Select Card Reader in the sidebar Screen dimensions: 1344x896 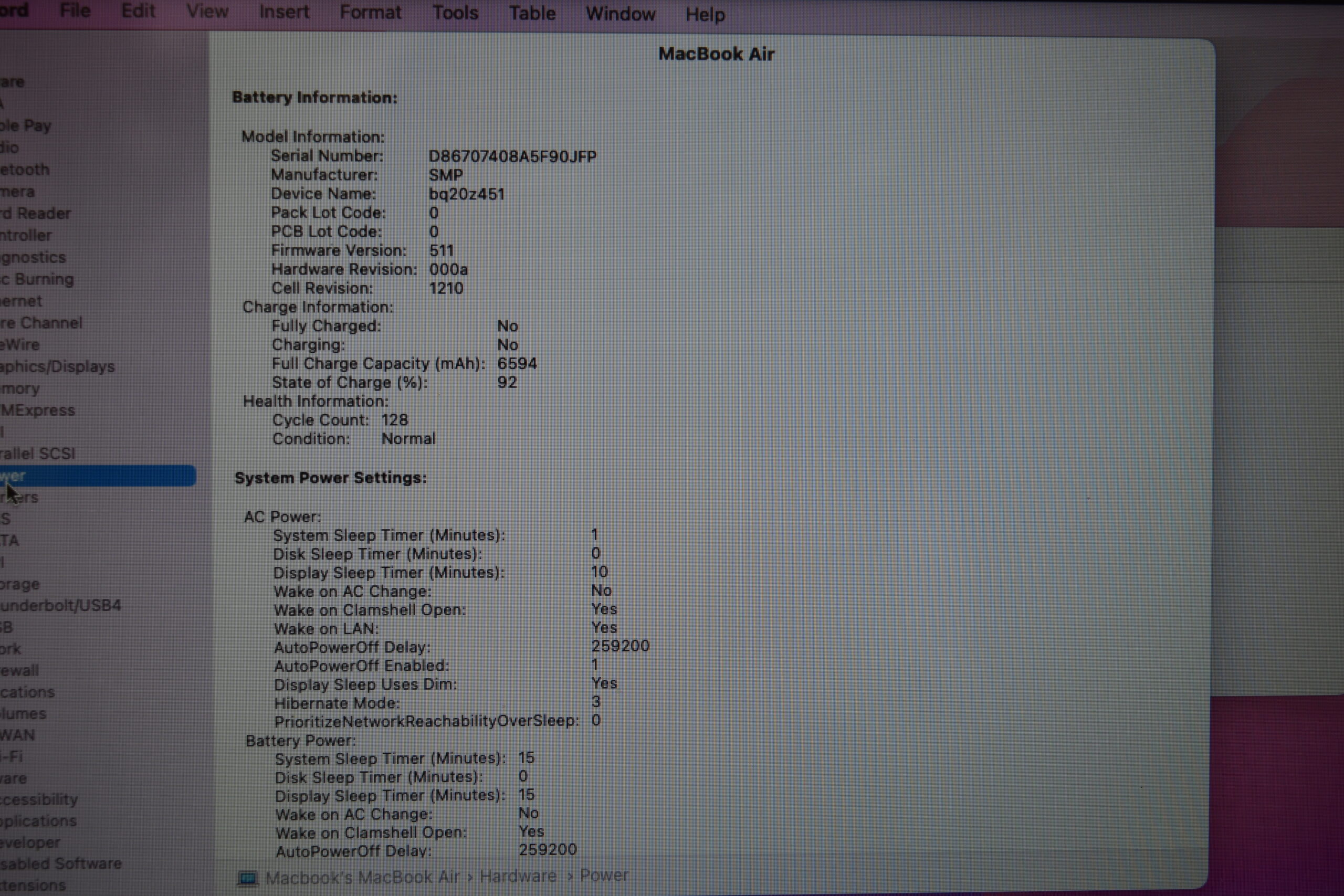point(35,213)
